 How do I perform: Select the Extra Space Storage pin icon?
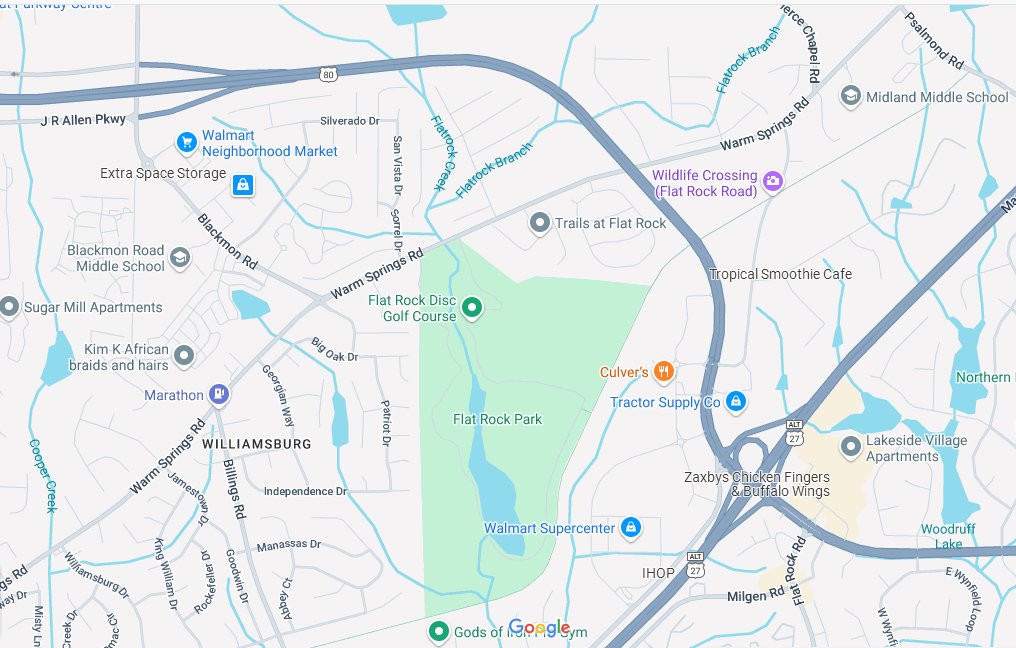243,185
